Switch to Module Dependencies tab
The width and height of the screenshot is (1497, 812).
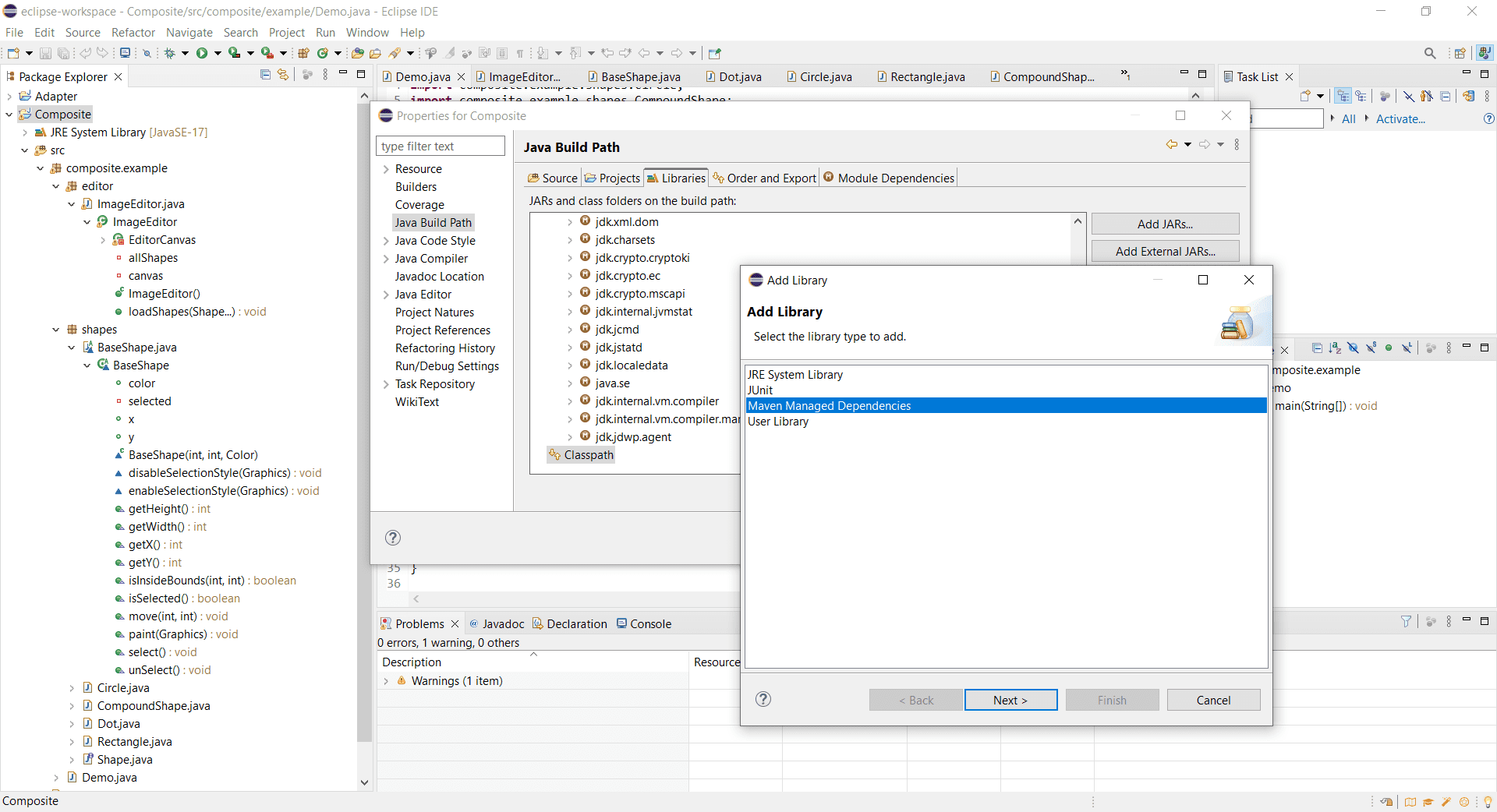[x=888, y=178]
